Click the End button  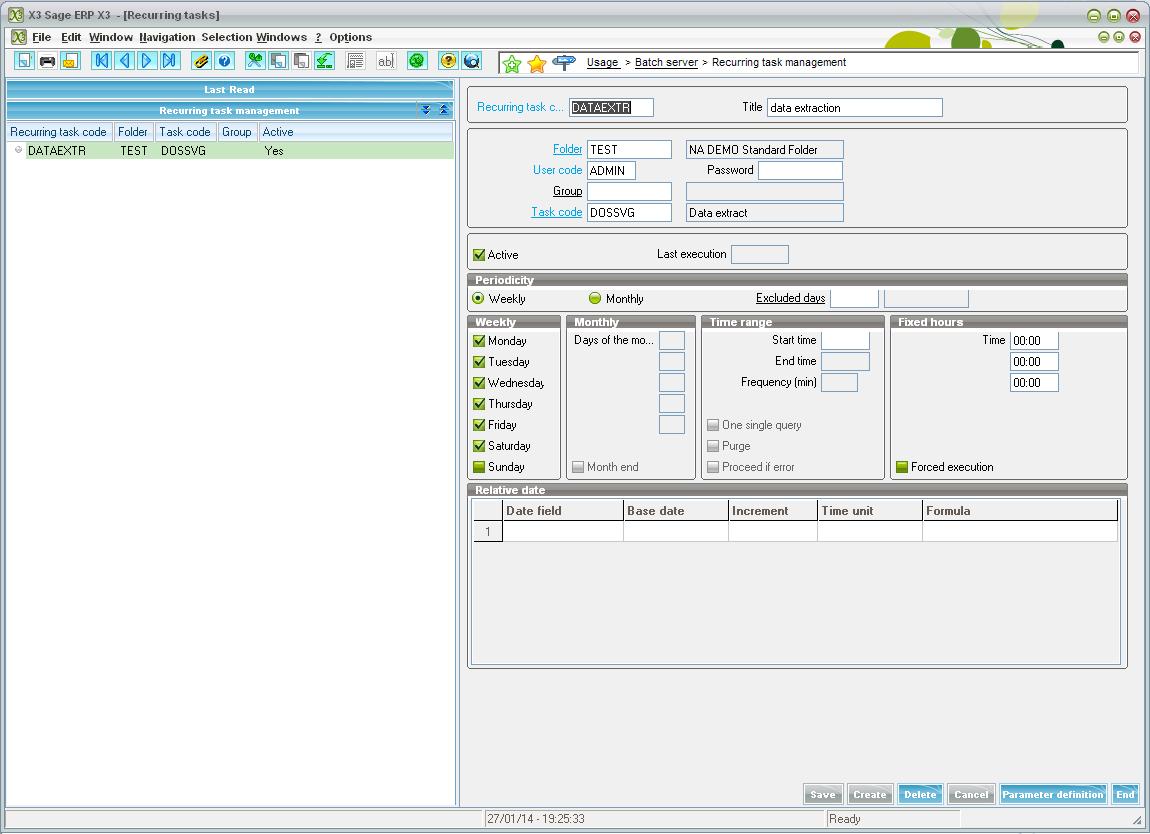pyautogui.click(x=1125, y=794)
